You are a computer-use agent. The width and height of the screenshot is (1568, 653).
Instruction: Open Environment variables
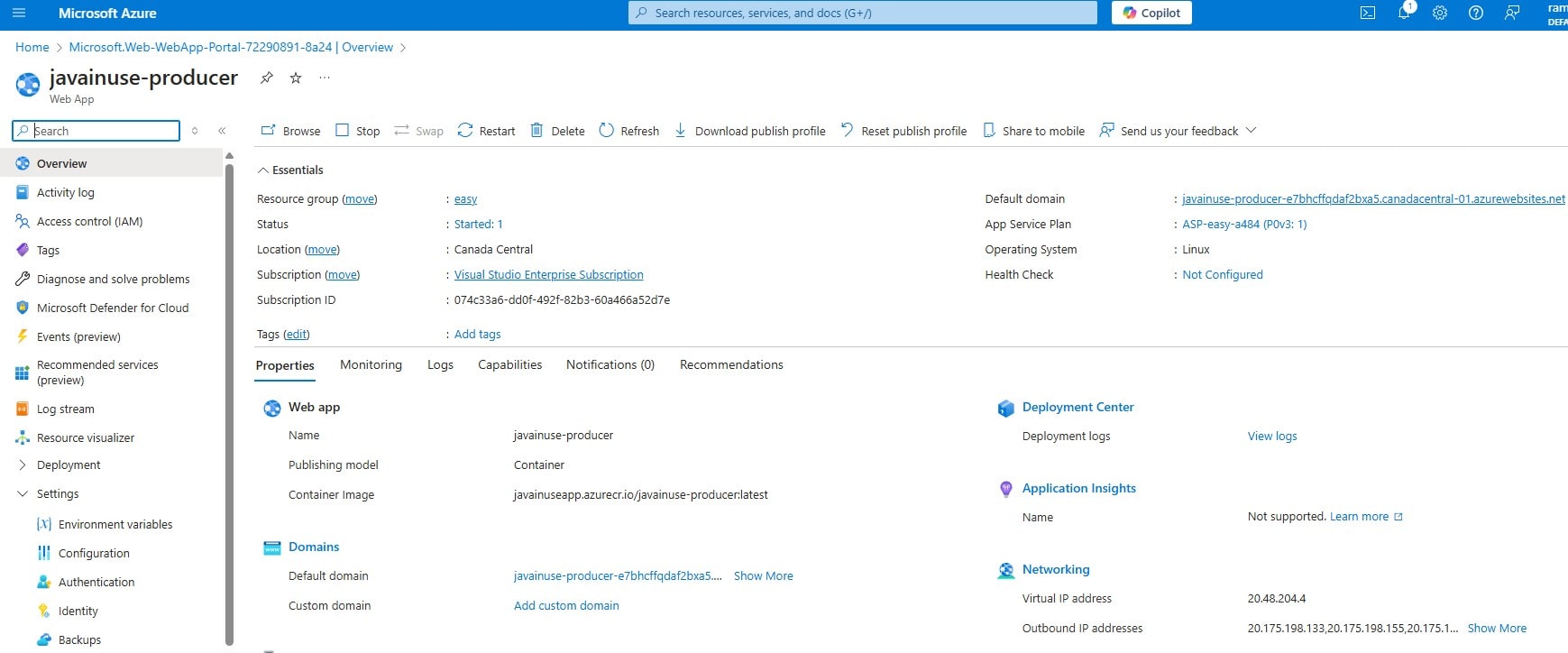tap(115, 524)
